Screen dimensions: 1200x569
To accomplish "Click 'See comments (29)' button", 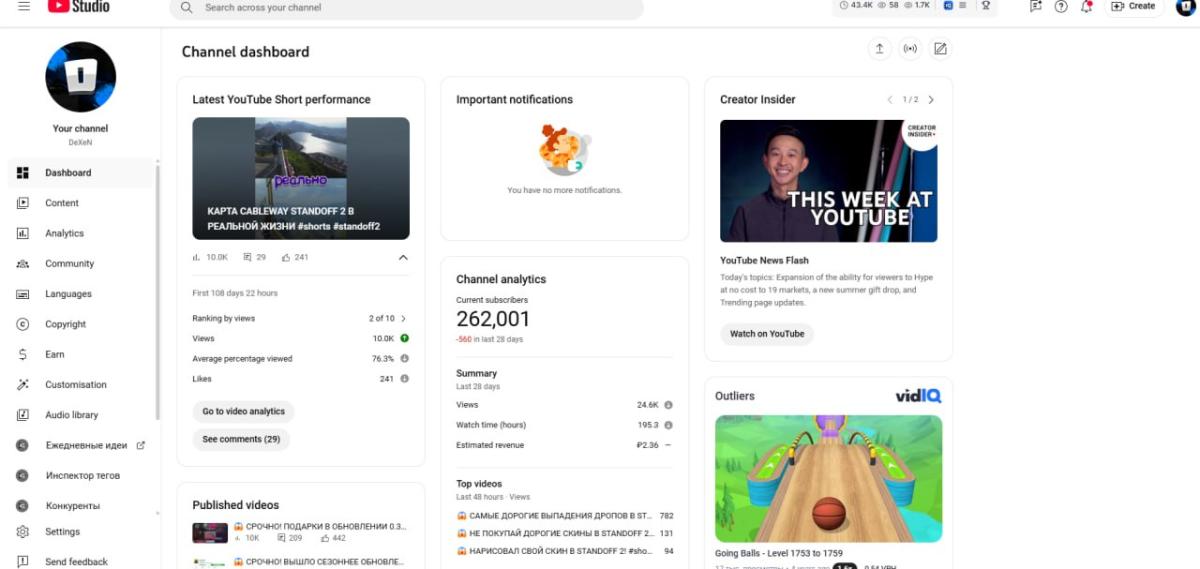I will click(x=241, y=439).
